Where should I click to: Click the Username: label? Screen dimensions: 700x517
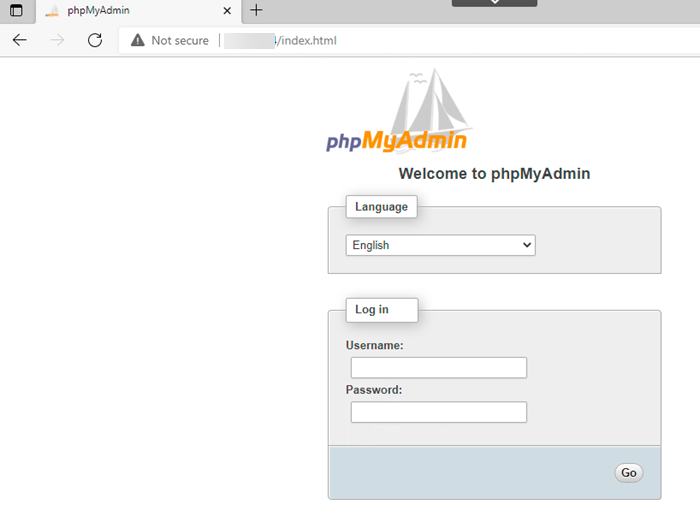tap(375, 346)
